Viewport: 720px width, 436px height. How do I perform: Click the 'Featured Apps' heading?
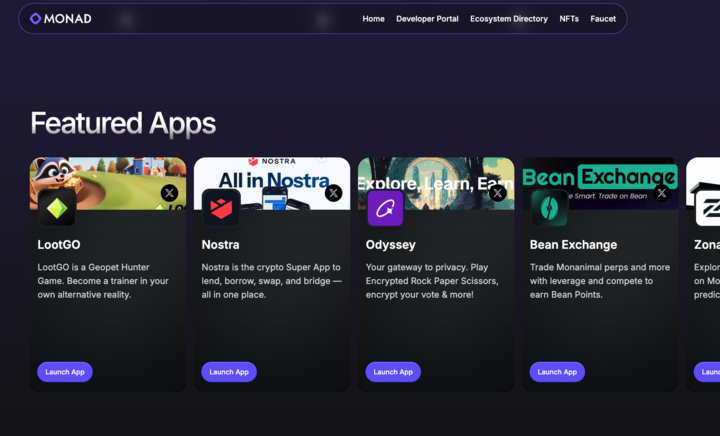point(123,123)
